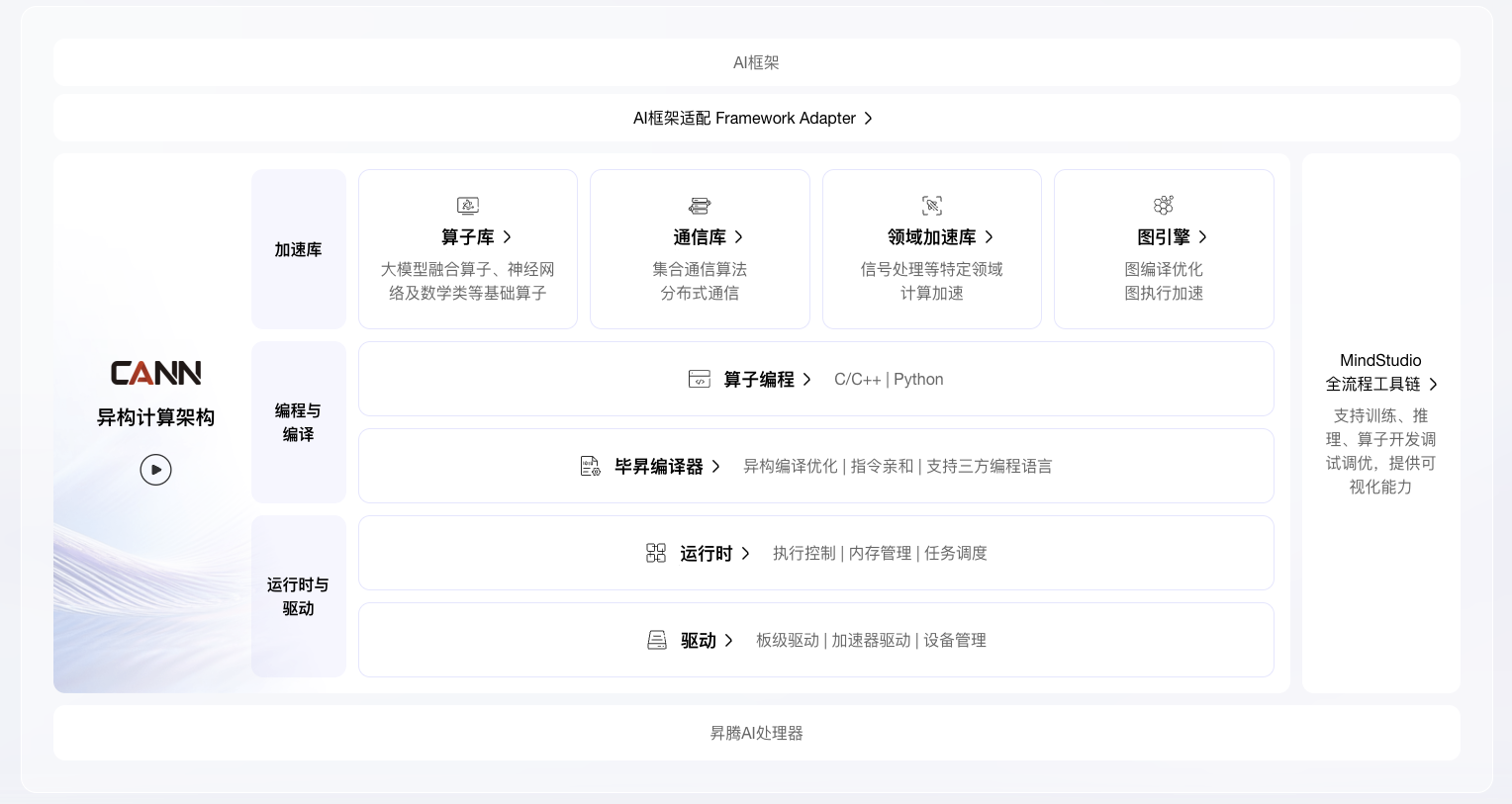The height and width of the screenshot is (804, 1512).
Task: Click 支持训练、推理 MindStudio description
Action: click(1380, 451)
